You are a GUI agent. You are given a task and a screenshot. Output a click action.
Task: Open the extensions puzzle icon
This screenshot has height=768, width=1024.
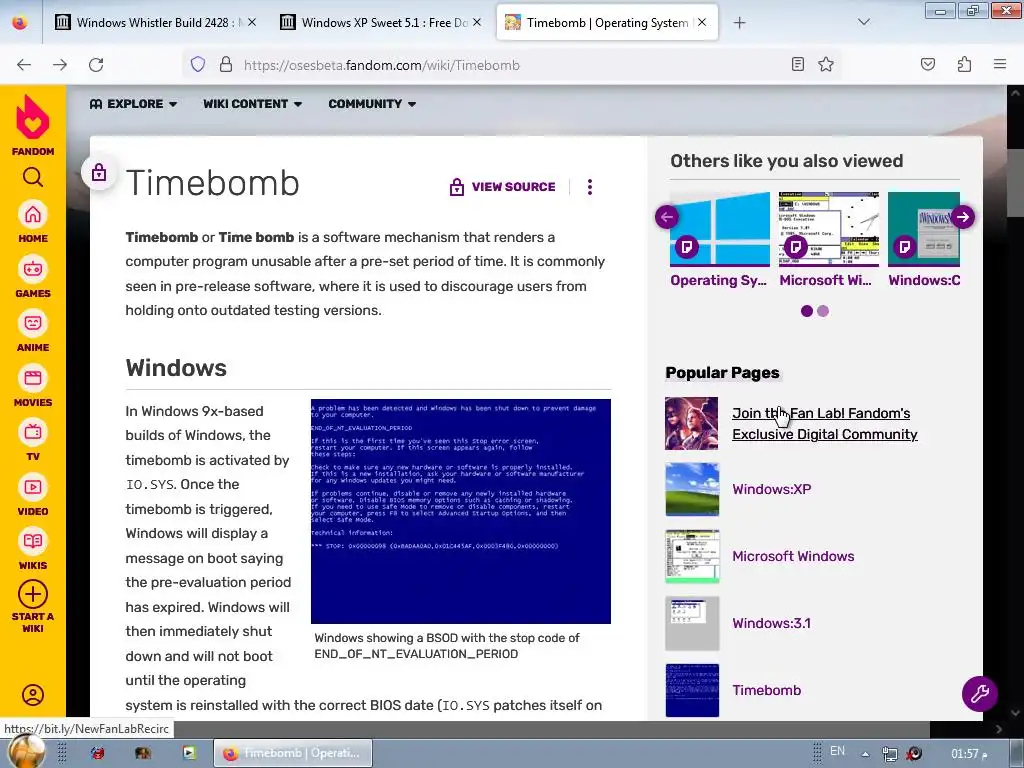(x=964, y=64)
